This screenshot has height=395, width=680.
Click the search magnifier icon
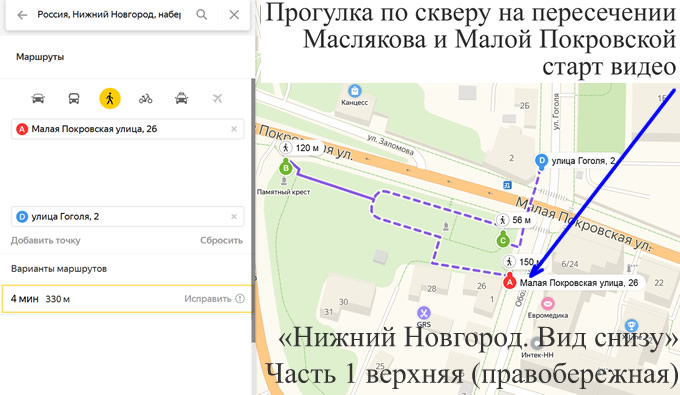click(x=201, y=14)
